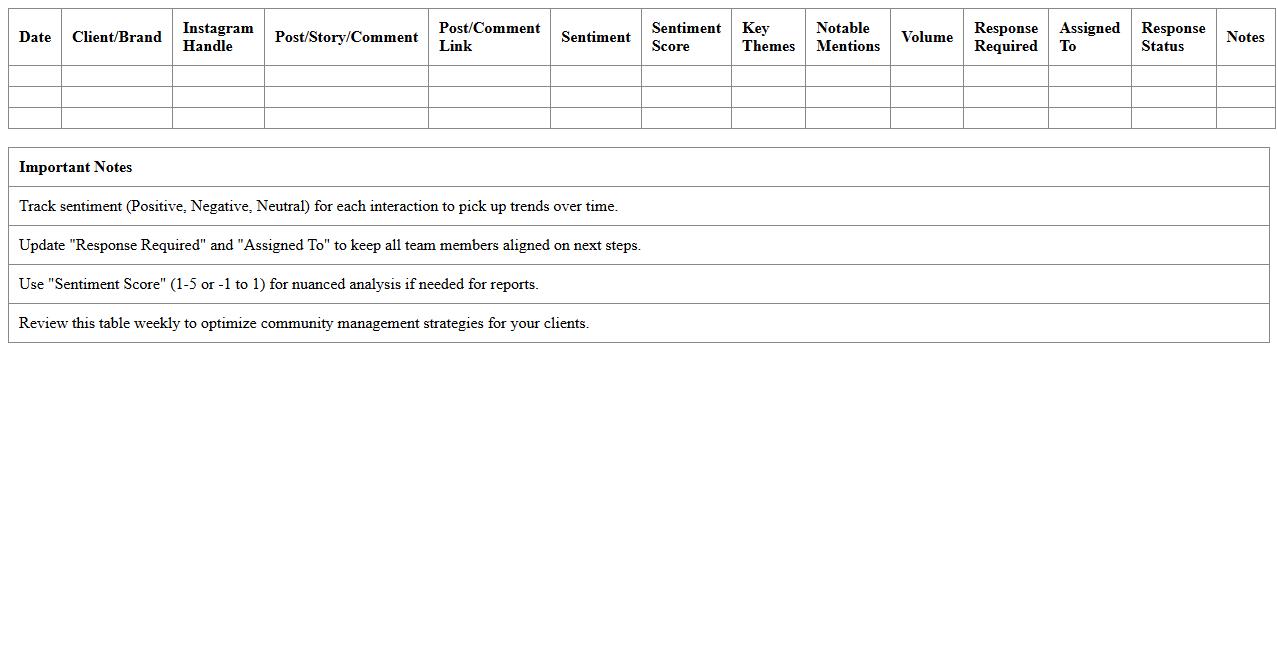The height and width of the screenshot is (650, 1278).
Task: Click the note on Sentiment Score ranges
Action: click(278, 284)
